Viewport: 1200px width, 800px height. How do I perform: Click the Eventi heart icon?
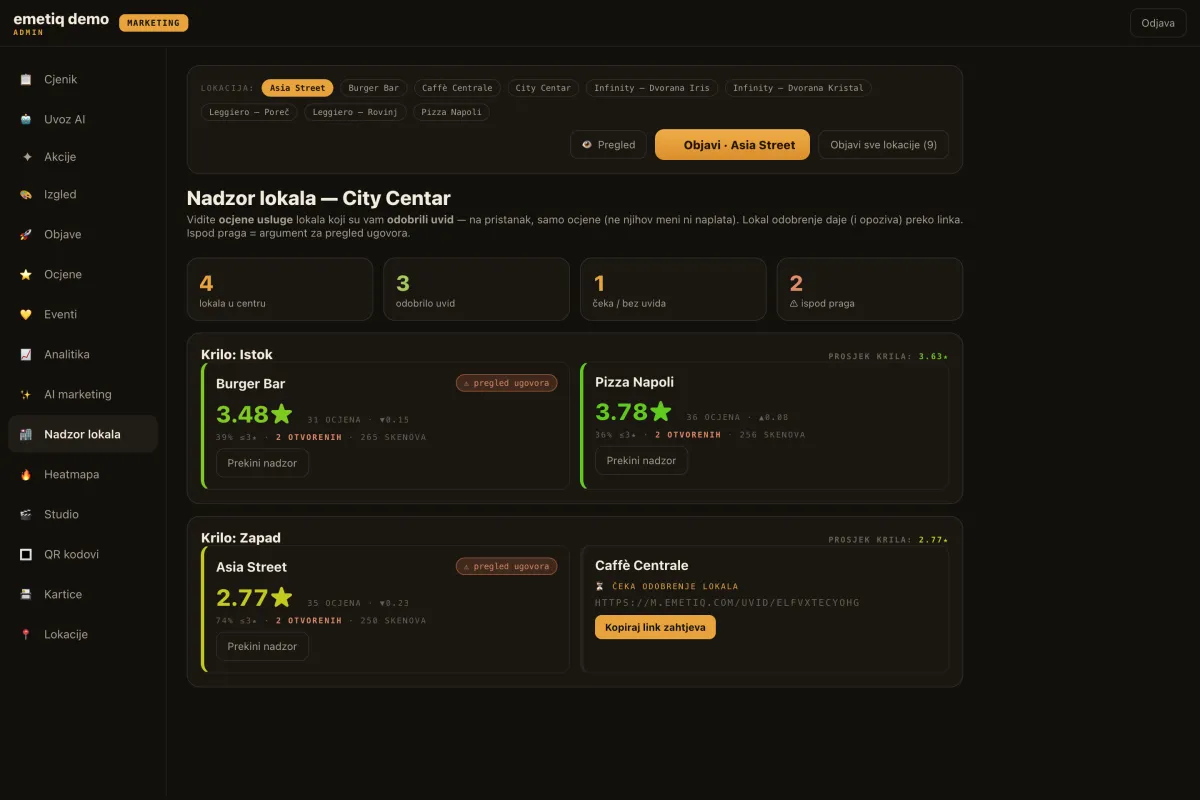(26, 314)
